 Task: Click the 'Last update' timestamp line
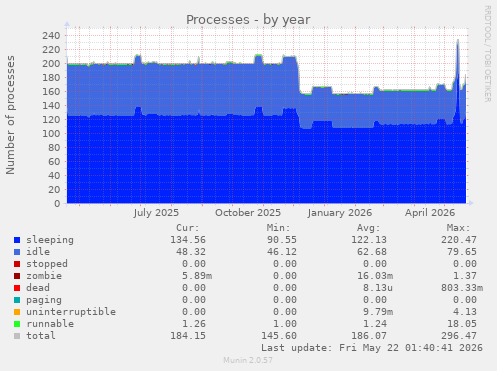[x=372, y=348]
